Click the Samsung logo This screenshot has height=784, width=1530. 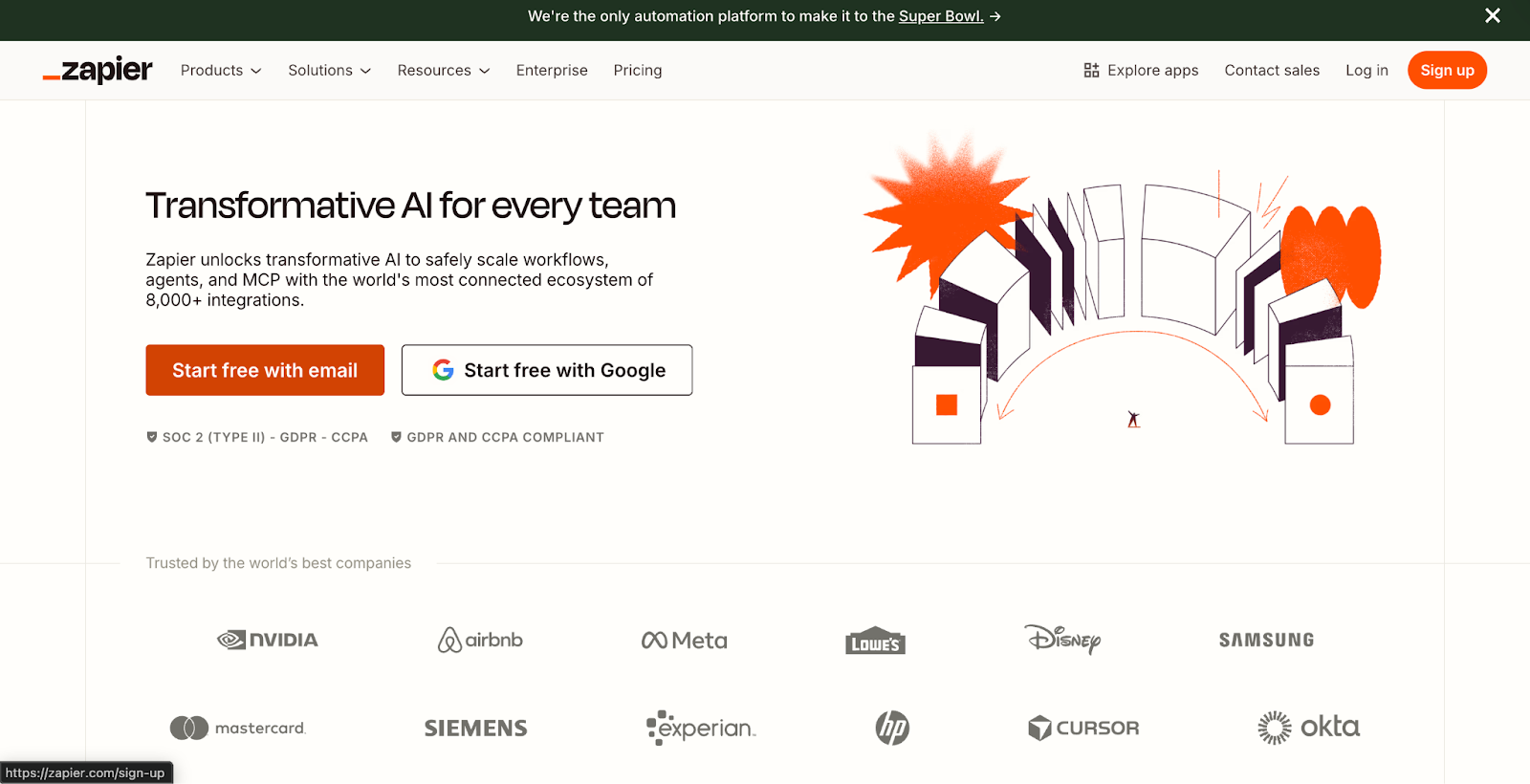1266,640
